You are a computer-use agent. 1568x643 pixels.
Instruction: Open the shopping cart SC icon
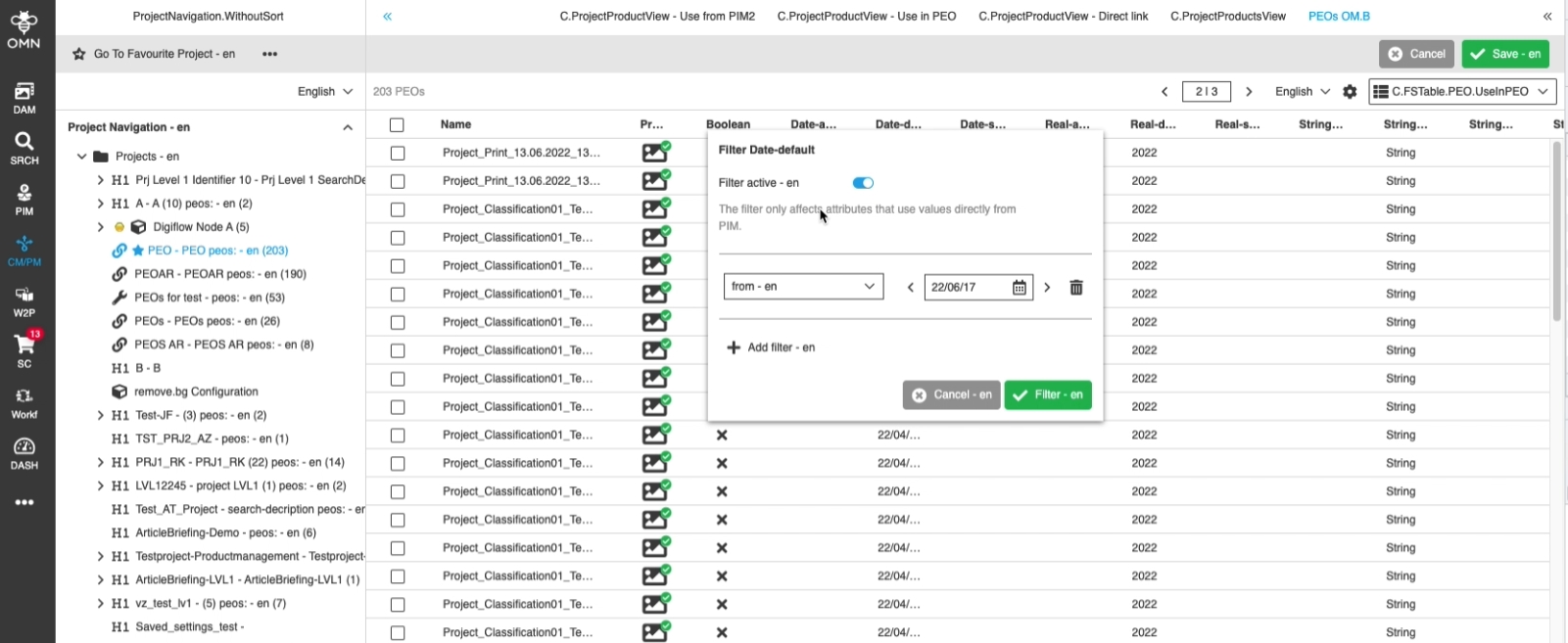coord(24,349)
